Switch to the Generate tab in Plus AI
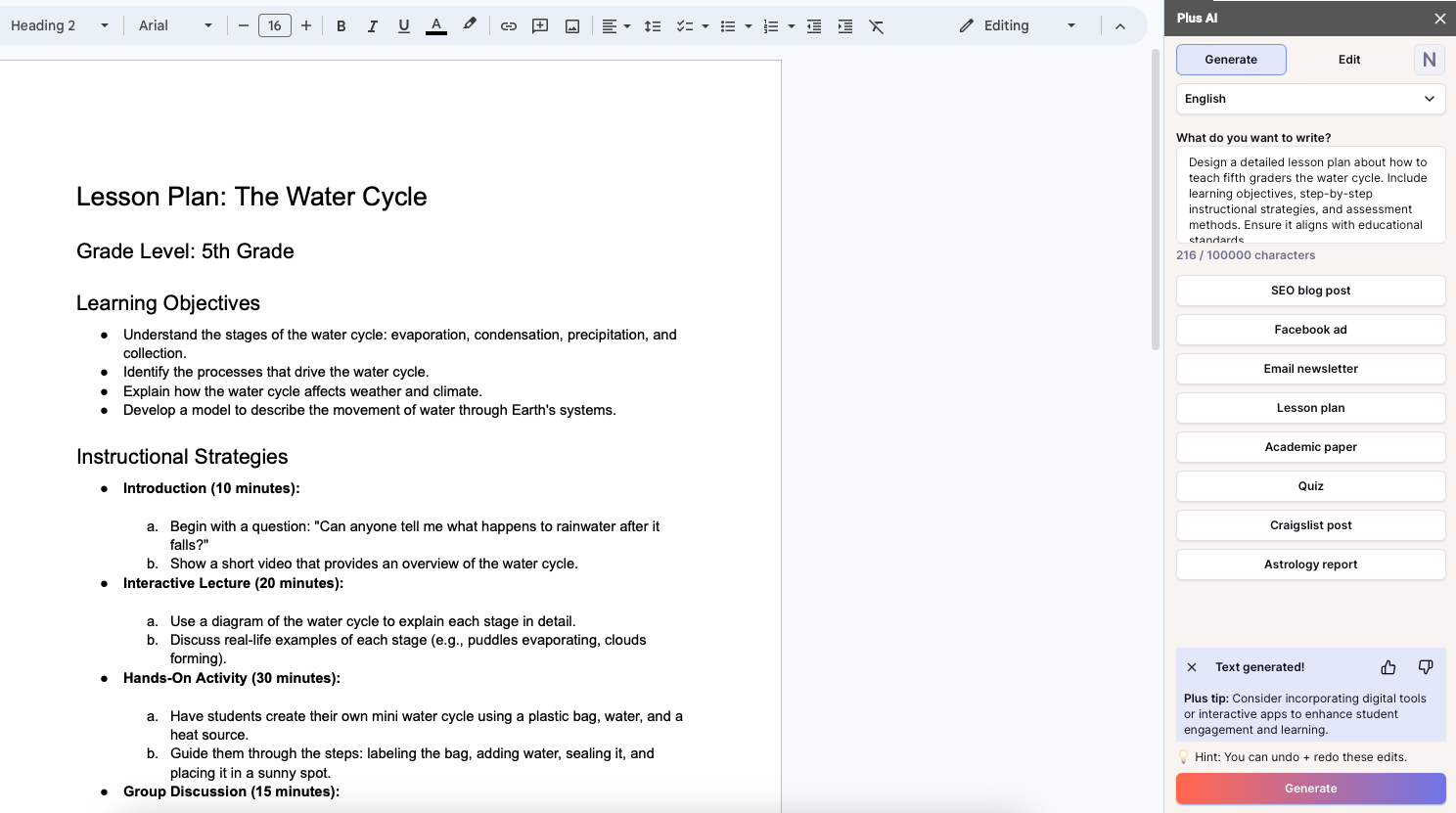 (1231, 60)
